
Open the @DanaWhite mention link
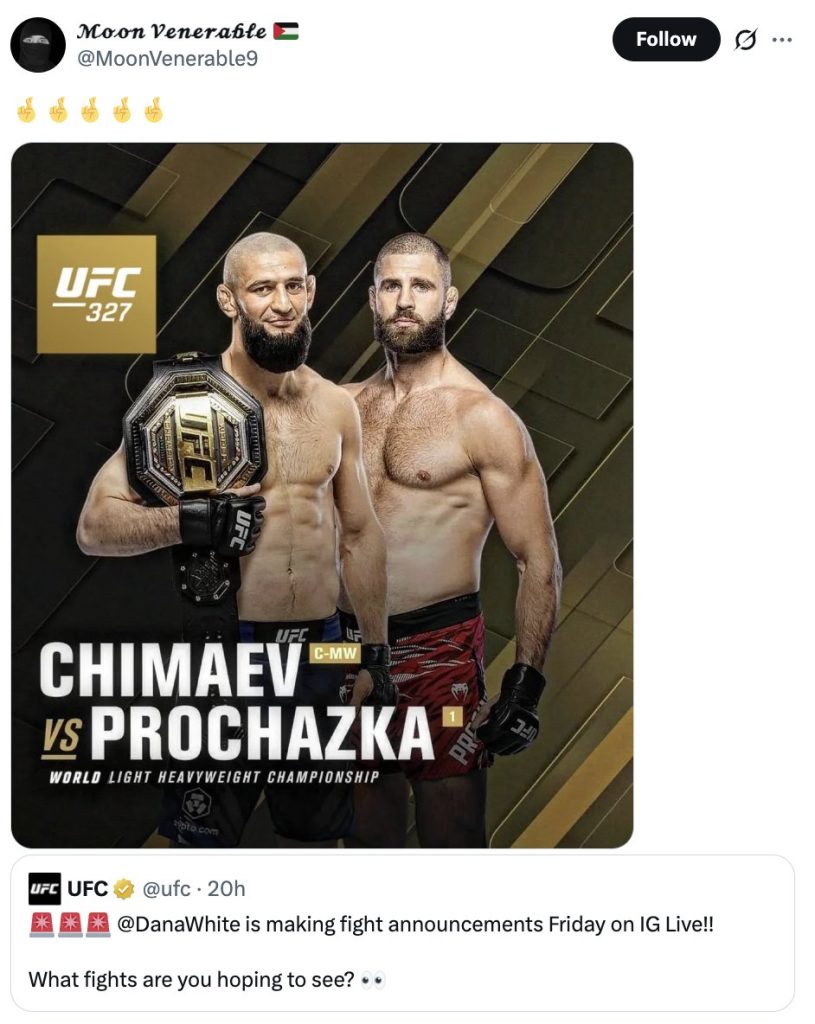[179, 925]
